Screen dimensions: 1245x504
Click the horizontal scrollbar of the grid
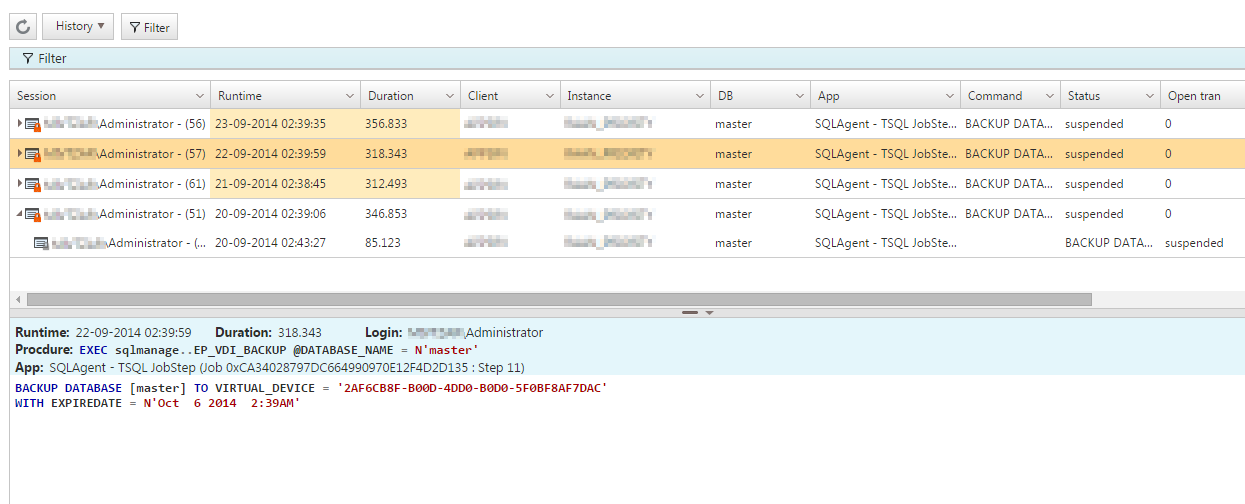click(x=558, y=299)
